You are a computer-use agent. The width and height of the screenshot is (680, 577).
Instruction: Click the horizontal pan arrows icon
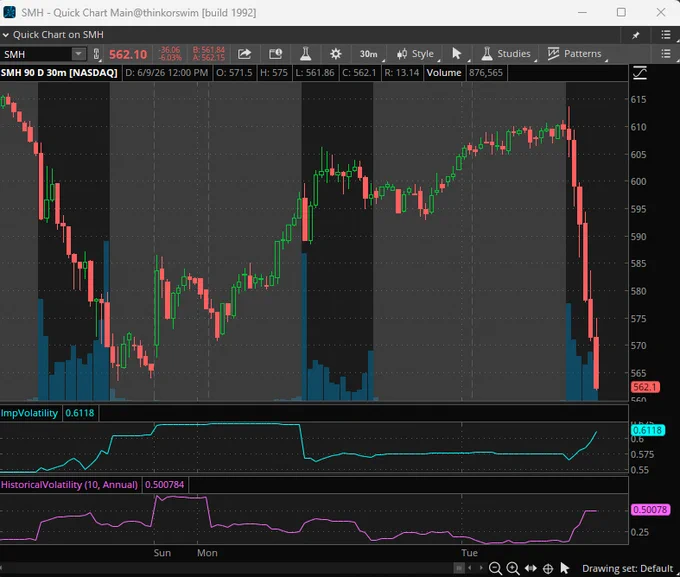[531, 568]
